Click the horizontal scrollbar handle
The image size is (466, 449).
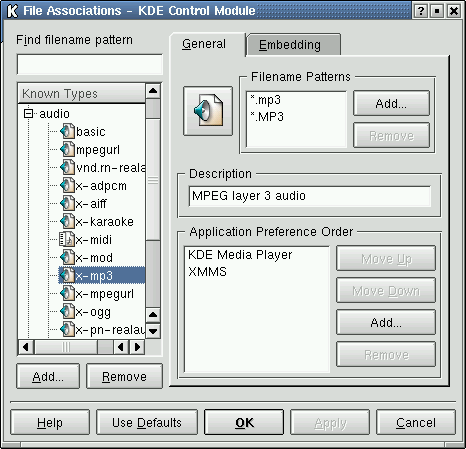coord(66,347)
